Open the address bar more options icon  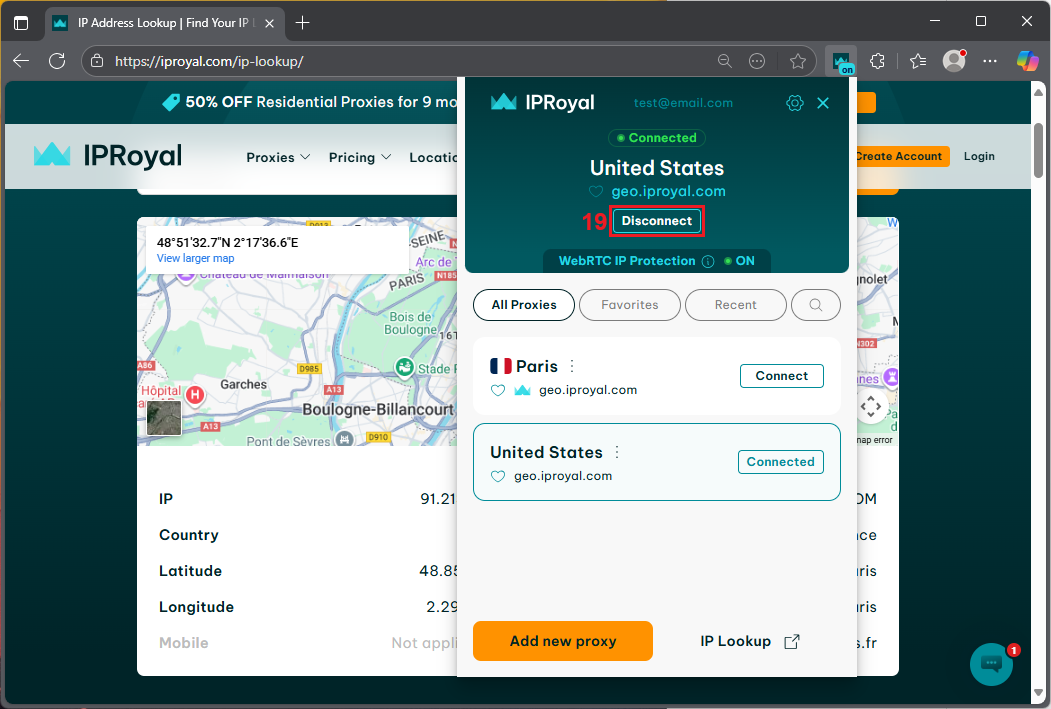point(757,62)
